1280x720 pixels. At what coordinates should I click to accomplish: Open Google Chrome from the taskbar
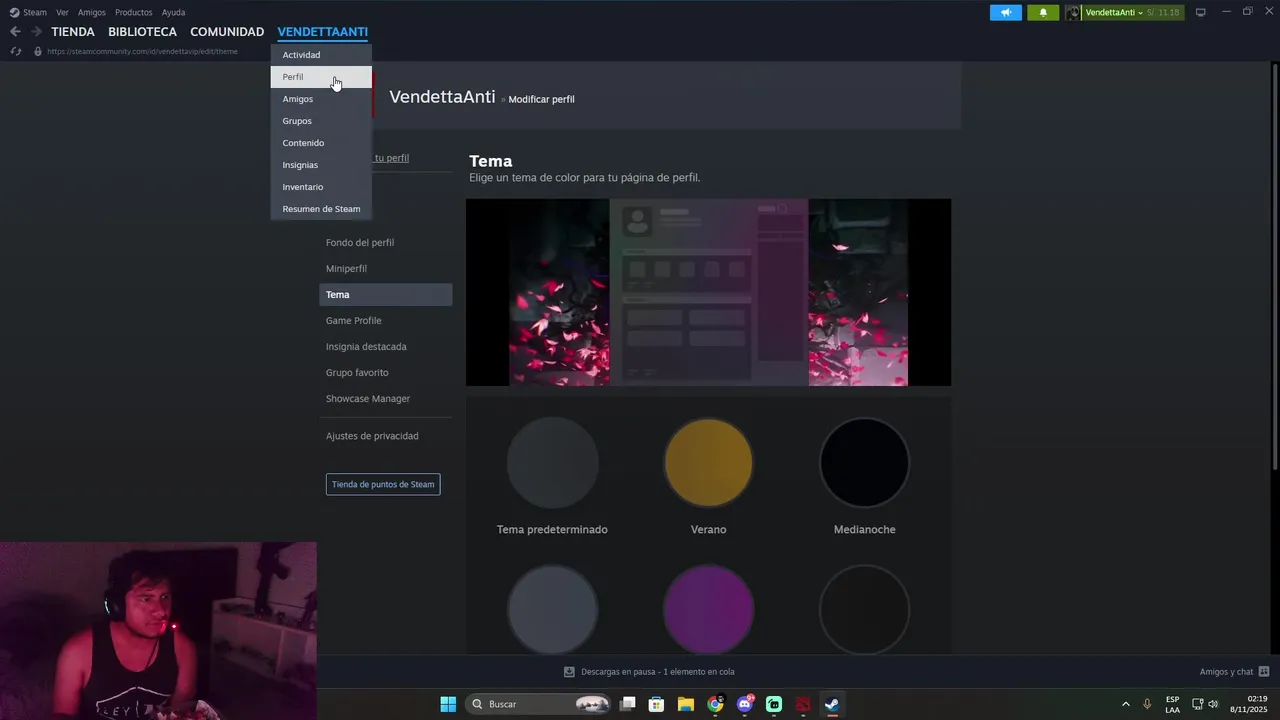[x=715, y=704]
